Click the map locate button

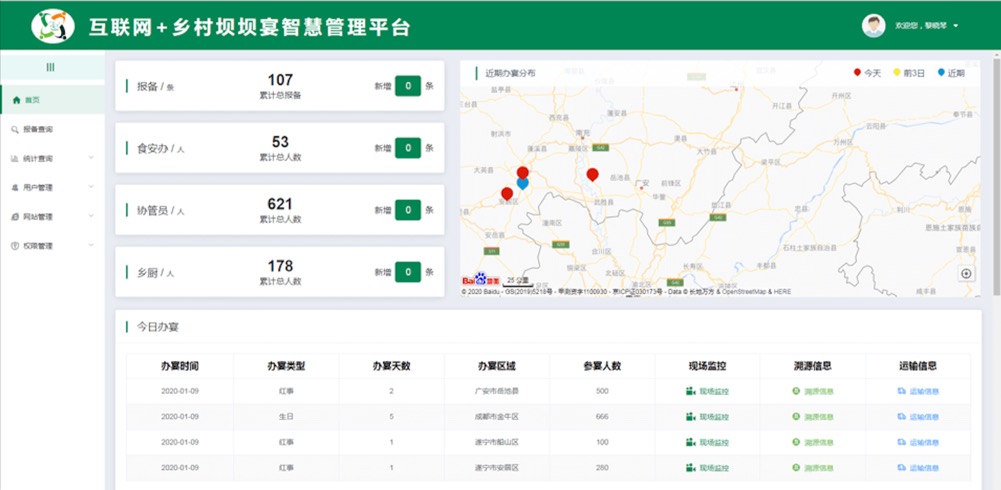966,273
